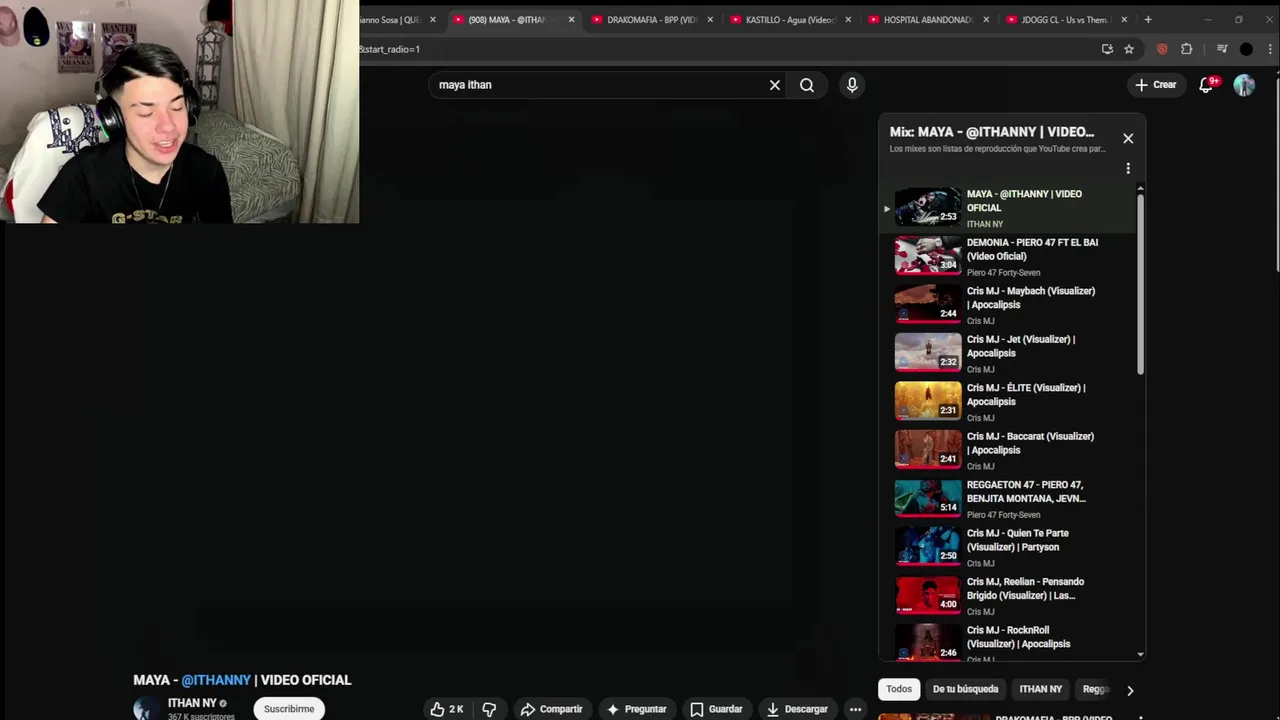Viewport: 1280px width, 720px height.
Task: Click the Preguntar button
Action: pyautogui.click(x=636, y=709)
